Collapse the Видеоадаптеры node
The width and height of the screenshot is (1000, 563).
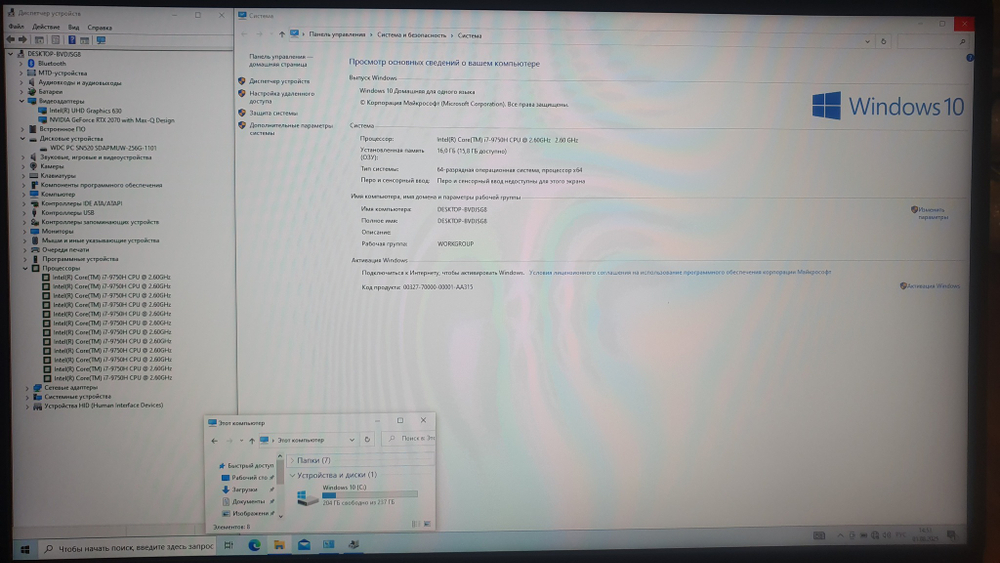pos(21,101)
